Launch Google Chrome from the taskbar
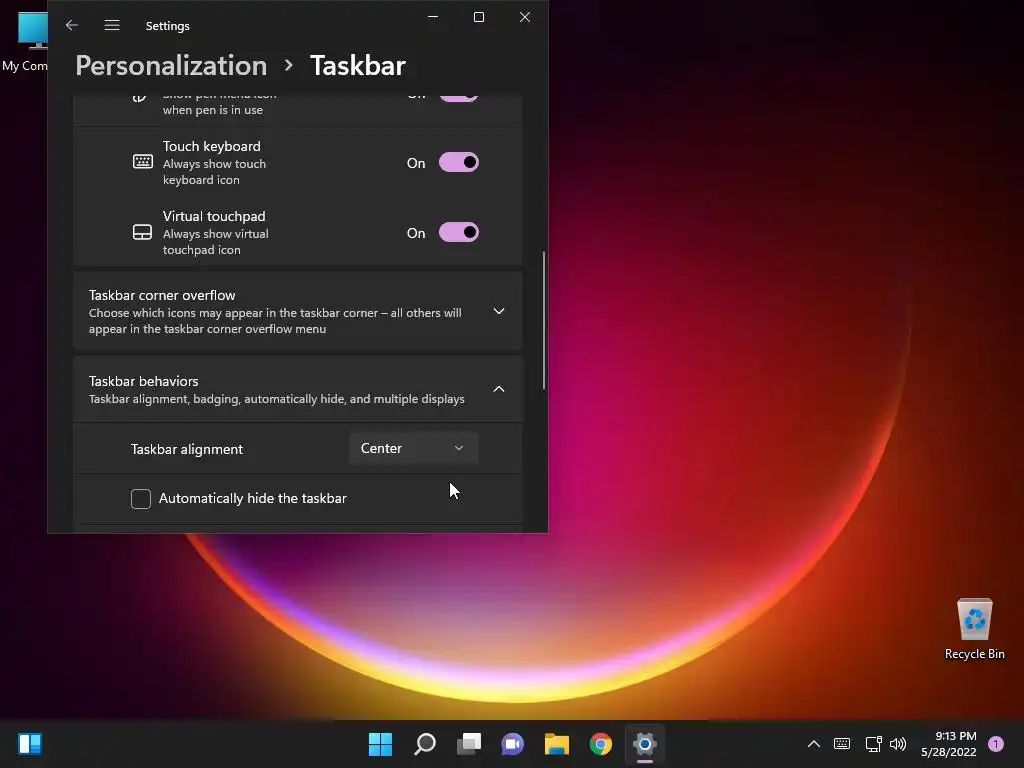Image resolution: width=1024 pixels, height=768 pixels. point(601,744)
